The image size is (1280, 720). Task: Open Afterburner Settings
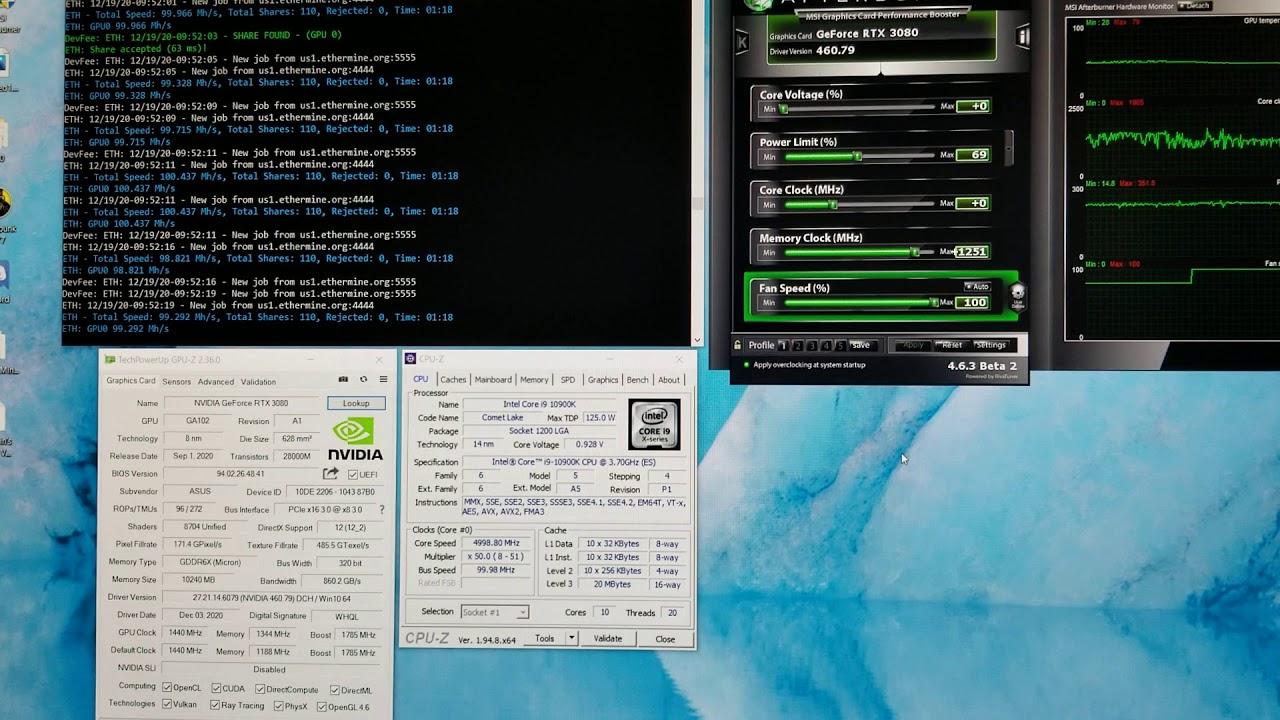point(990,345)
